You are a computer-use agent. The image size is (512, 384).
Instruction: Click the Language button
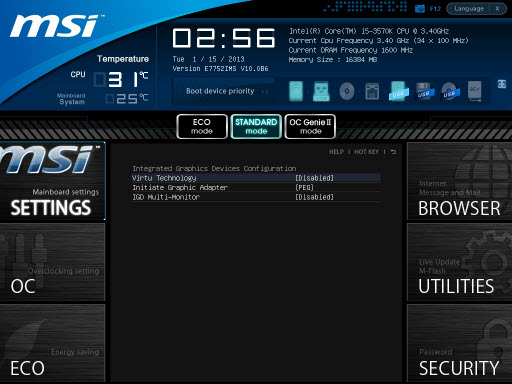[x=469, y=9]
